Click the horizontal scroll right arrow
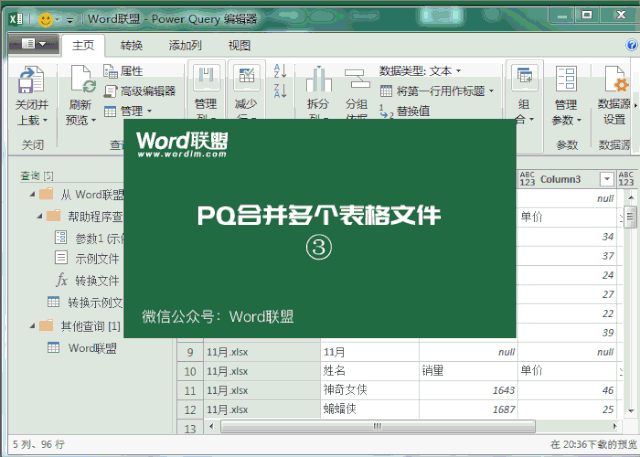Screen dimensions: 640x457 click(x=615, y=426)
